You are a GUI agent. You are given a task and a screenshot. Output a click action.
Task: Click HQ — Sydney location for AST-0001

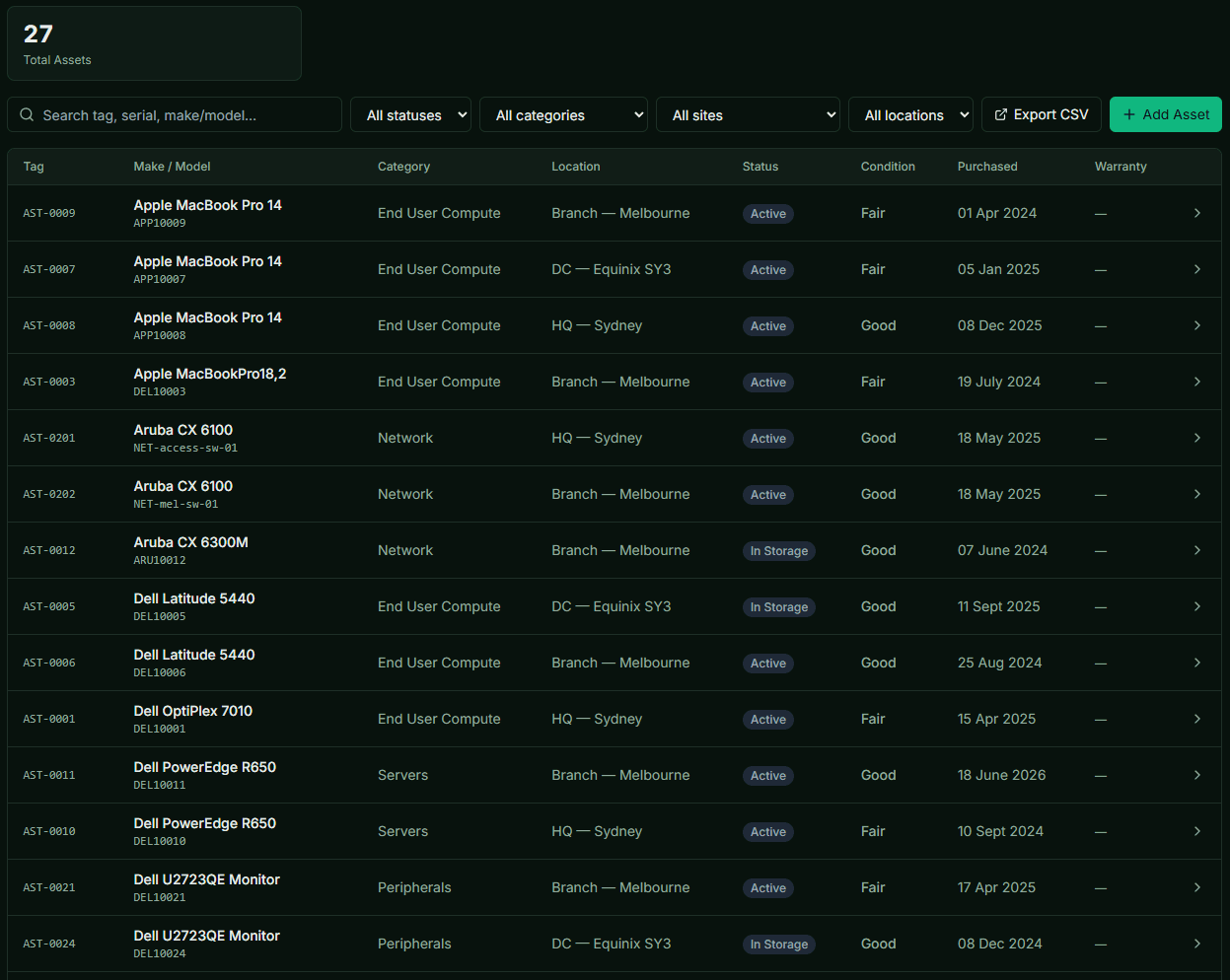coord(597,719)
